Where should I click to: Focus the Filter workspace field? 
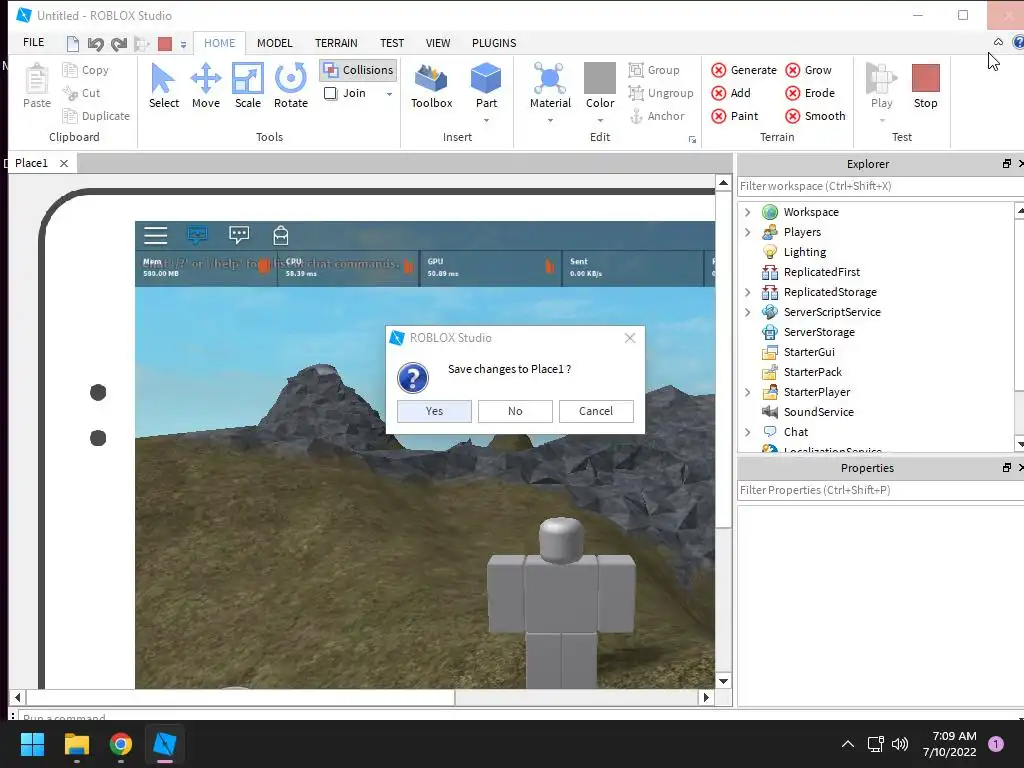pos(880,186)
